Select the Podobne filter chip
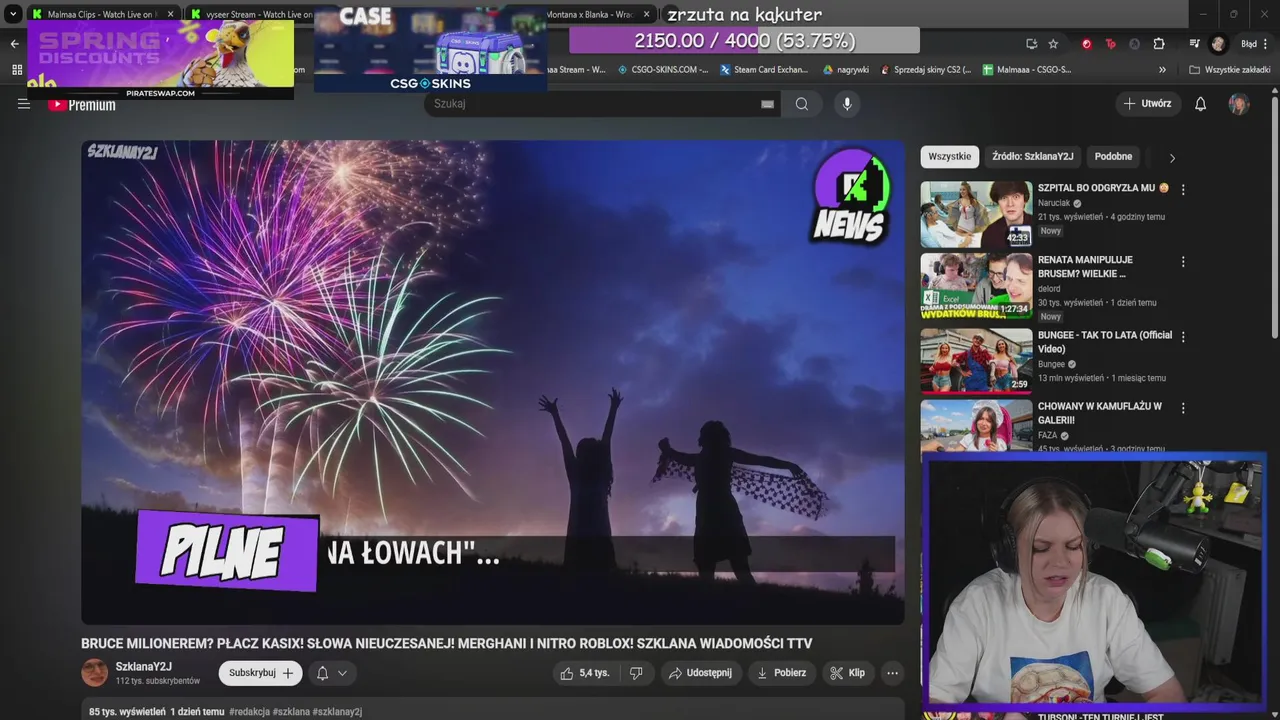The width and height of the screenshot is (1280, 720). 1113,157
